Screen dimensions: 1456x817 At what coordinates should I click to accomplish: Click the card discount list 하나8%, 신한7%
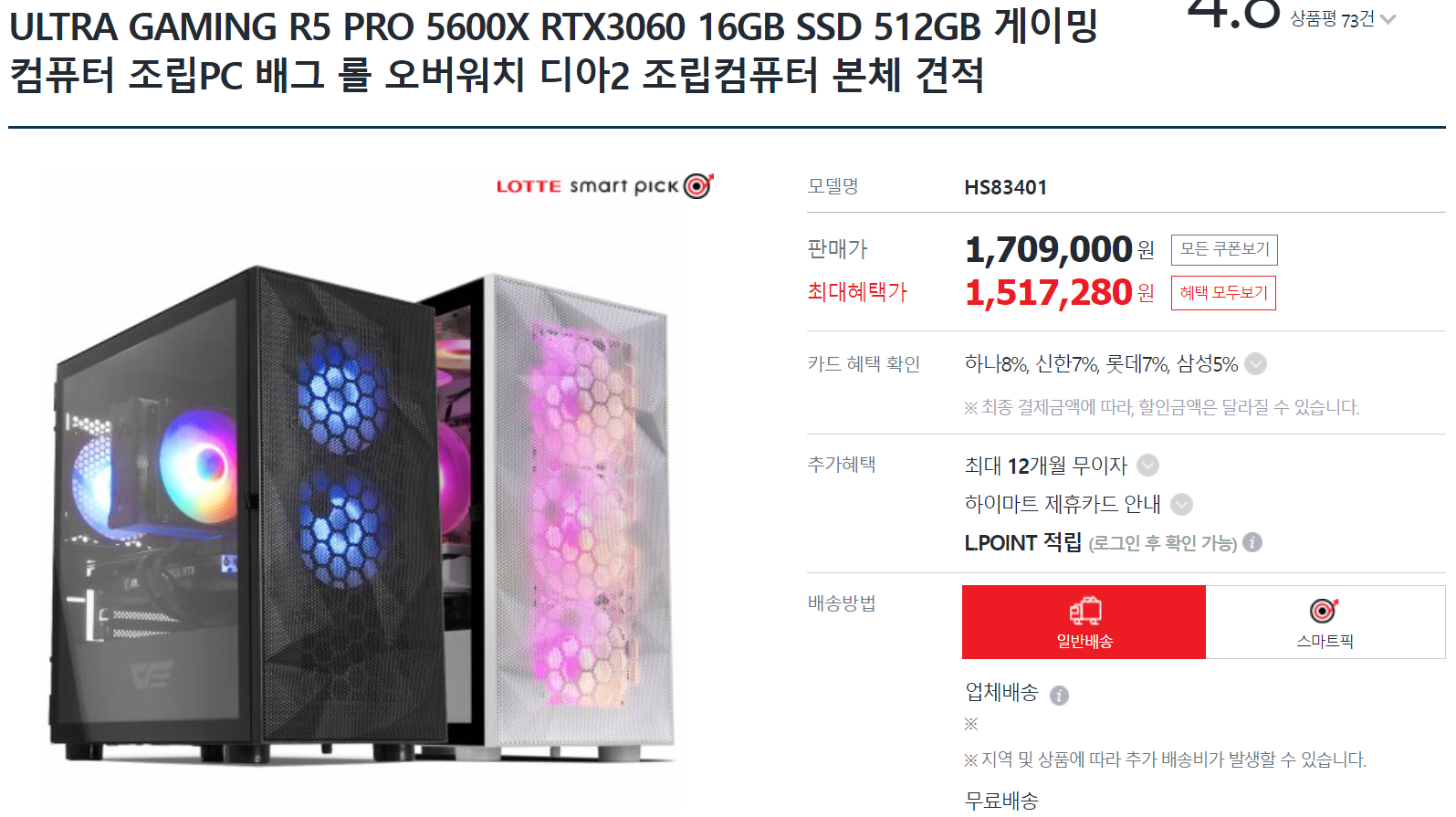[1101, 364]
